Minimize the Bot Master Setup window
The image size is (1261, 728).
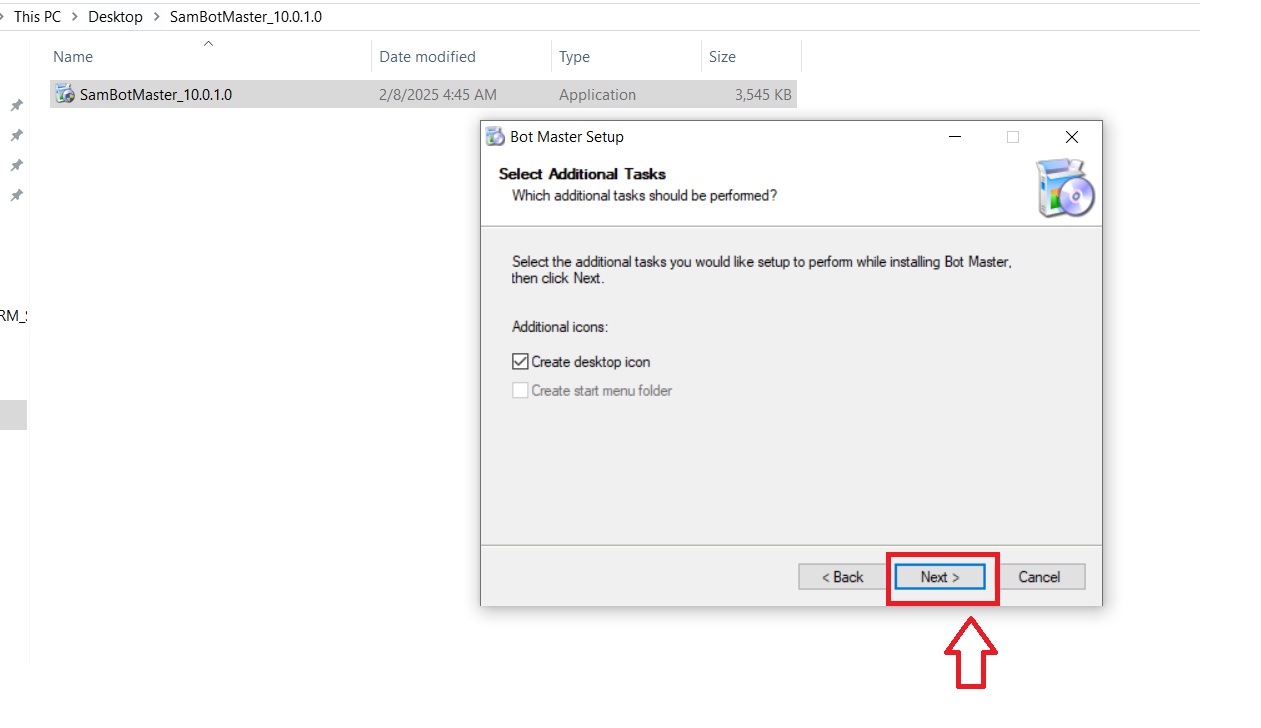pos(954,137)
